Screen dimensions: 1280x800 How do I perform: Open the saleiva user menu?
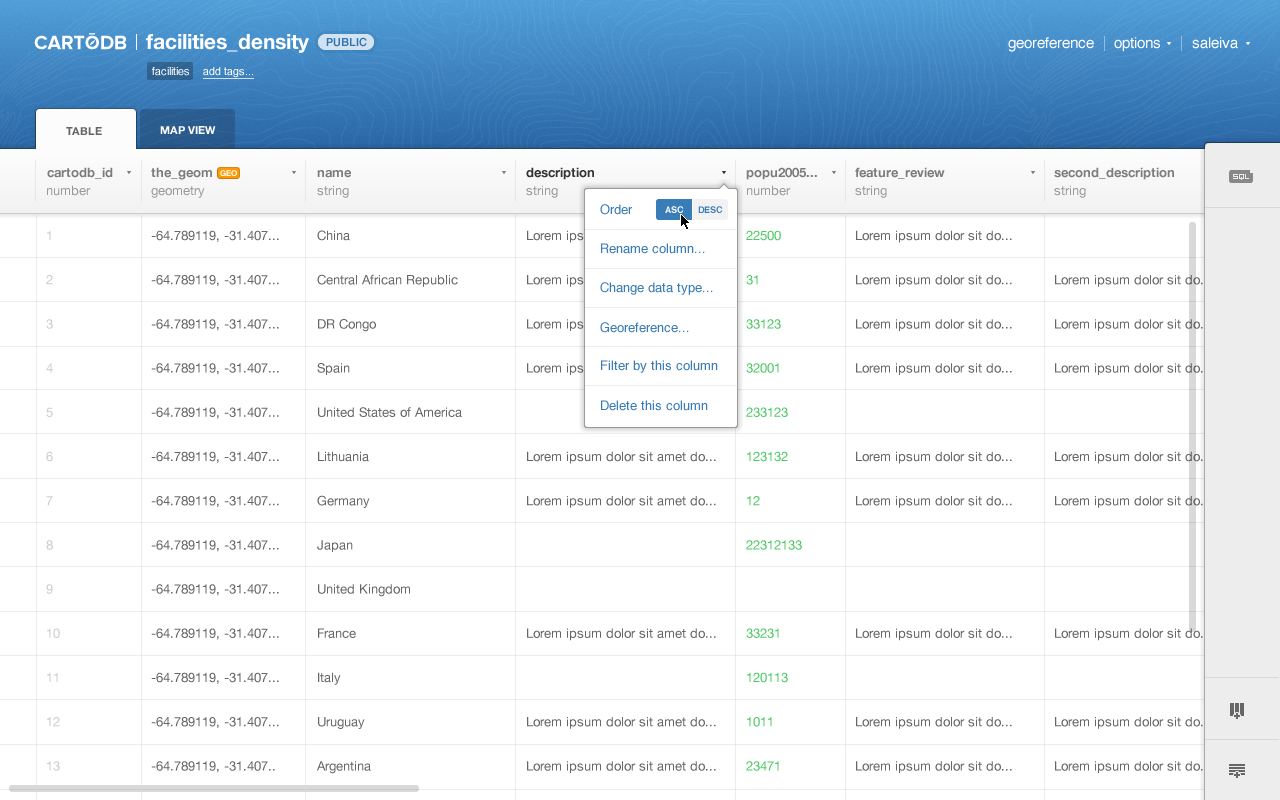point(1221,43)
